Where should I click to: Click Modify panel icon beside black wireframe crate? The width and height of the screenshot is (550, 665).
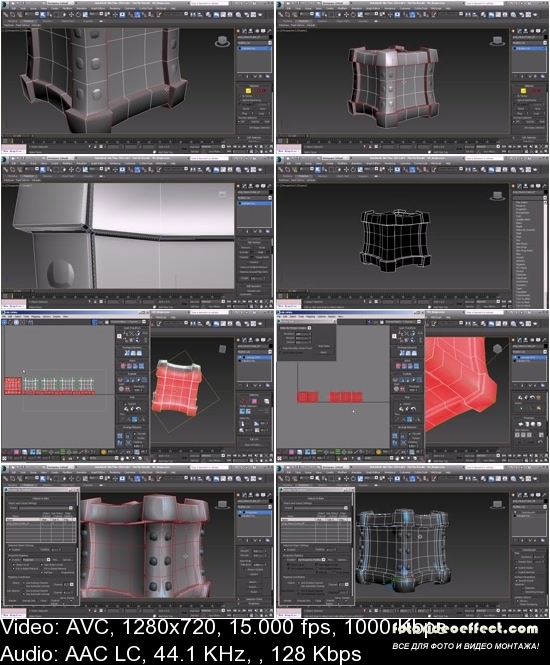point(519,186)
